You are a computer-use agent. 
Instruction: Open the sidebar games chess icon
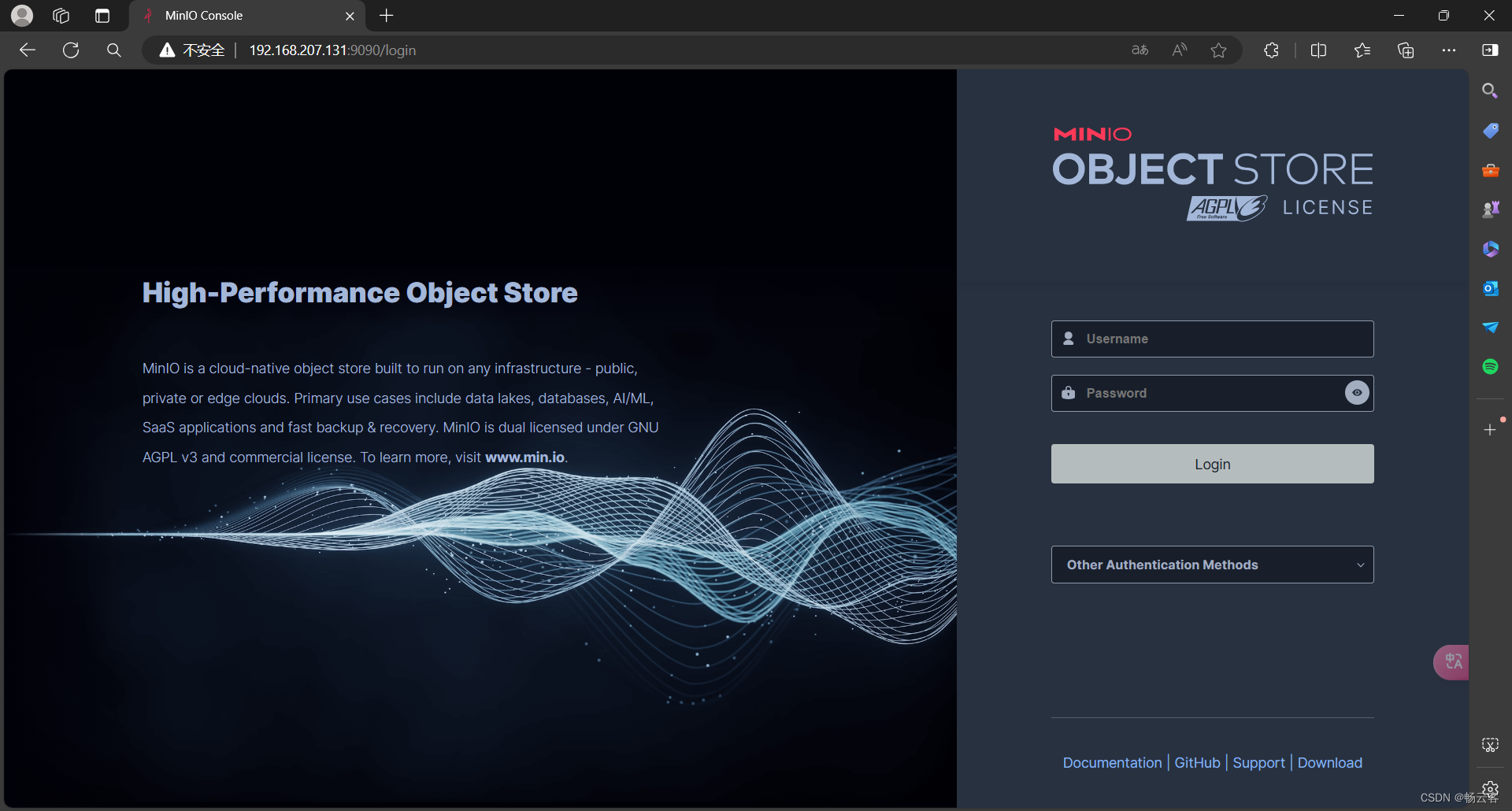click(x=1490, y=209)
